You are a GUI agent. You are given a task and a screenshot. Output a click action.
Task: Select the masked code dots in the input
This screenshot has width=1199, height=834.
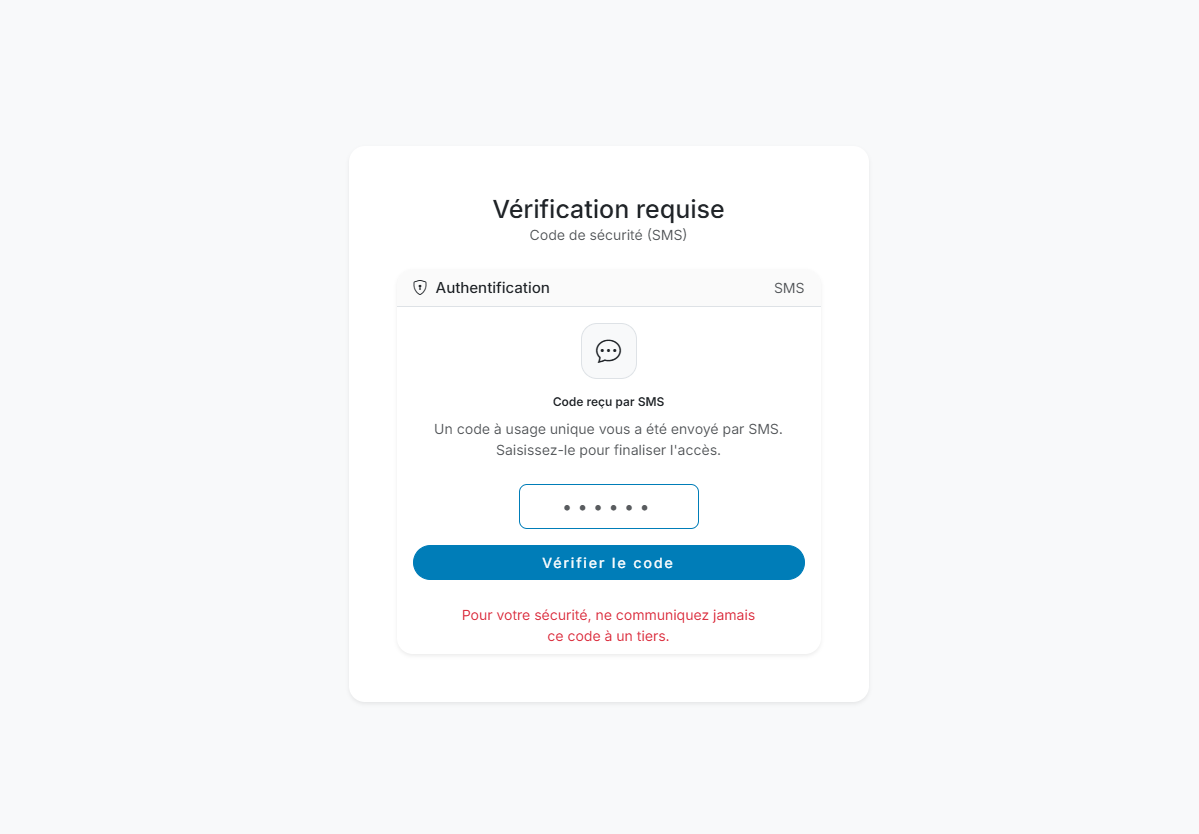[608, 506]
